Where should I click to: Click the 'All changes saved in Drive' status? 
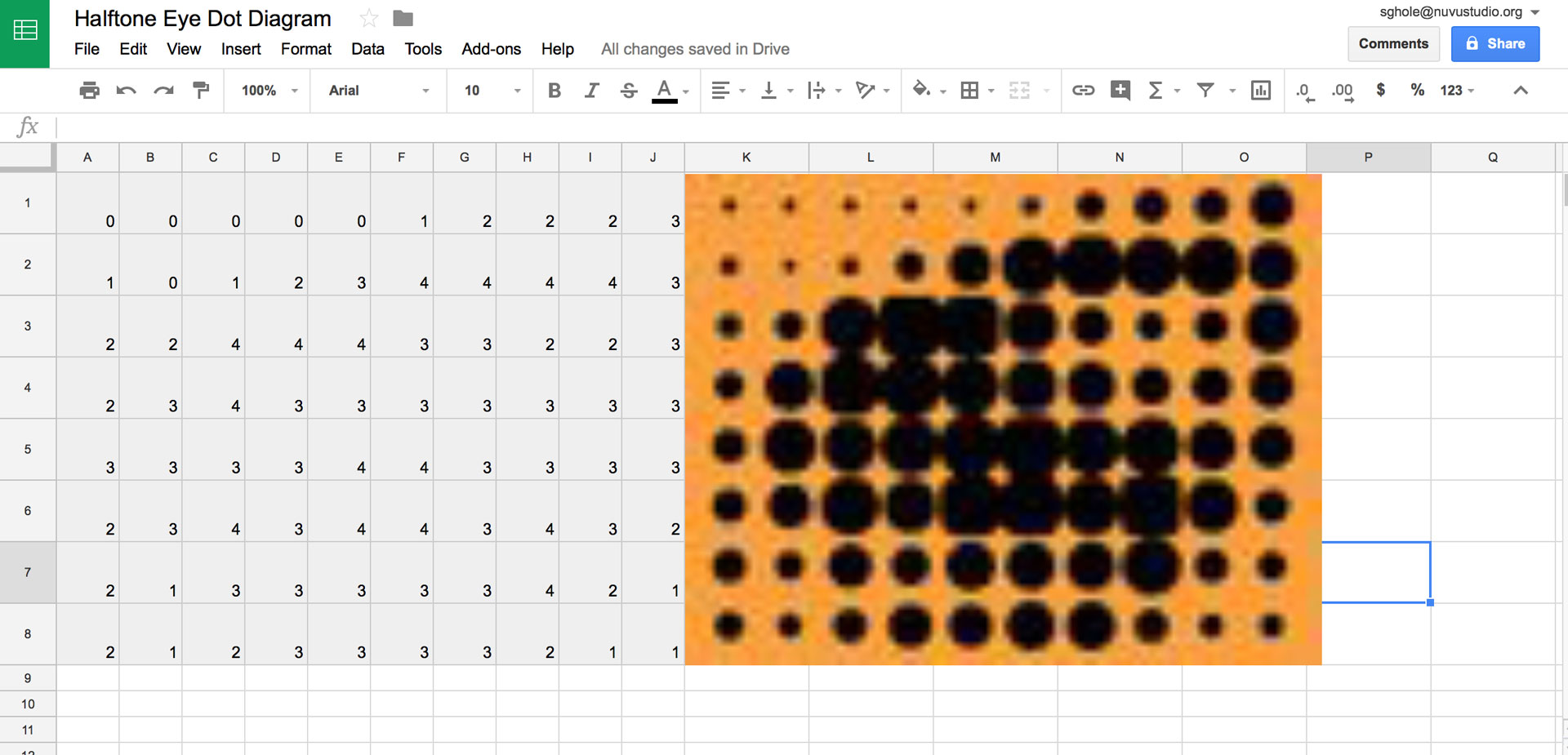695,49
